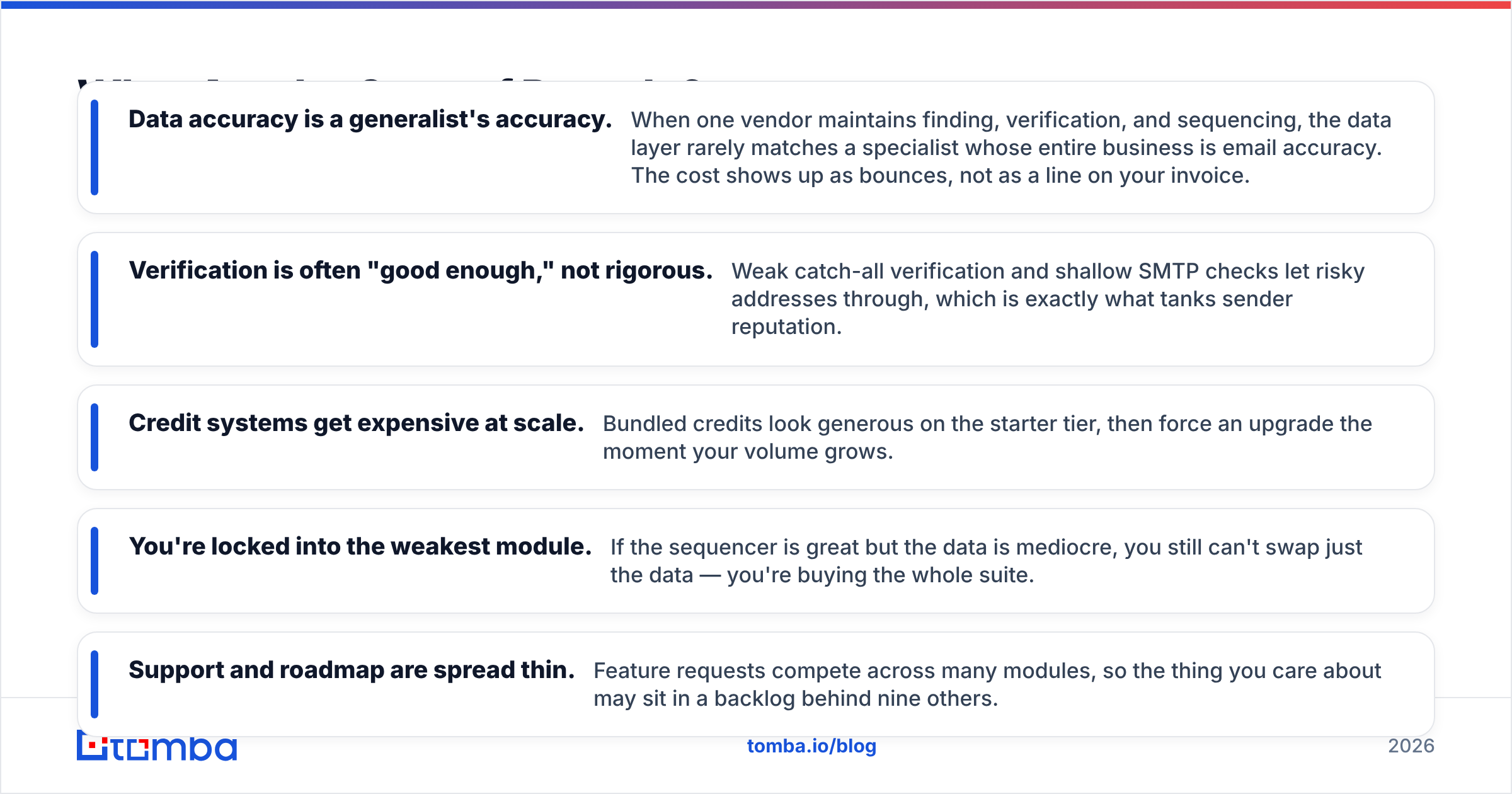Select 'Verification is often good enough' heading

pos(421,270)
